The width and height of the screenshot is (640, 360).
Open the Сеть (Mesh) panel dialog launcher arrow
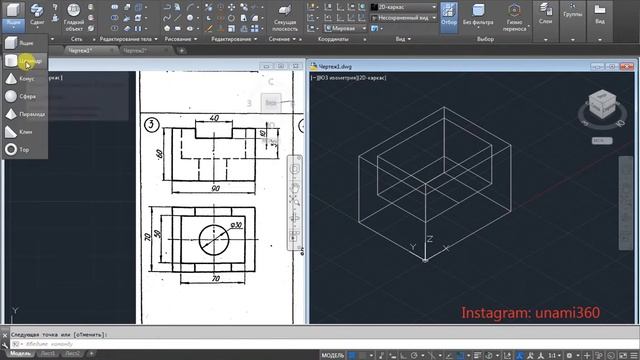[x=94, y=40]
